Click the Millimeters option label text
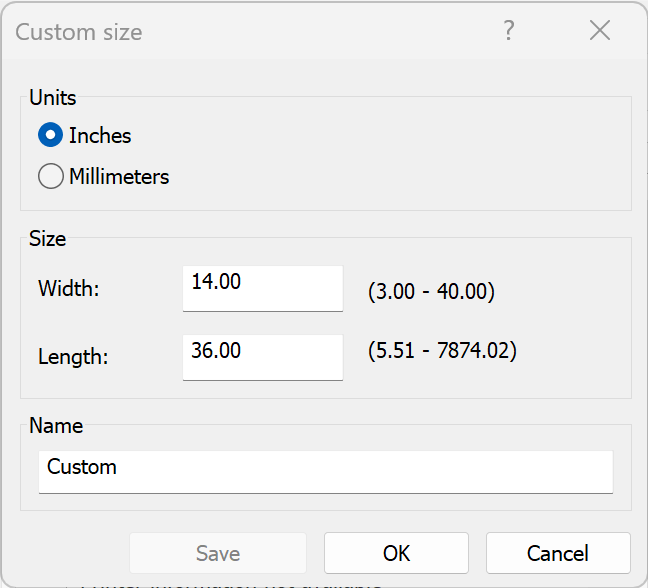This screenshot has width=648, height=588. pos(119,177)
